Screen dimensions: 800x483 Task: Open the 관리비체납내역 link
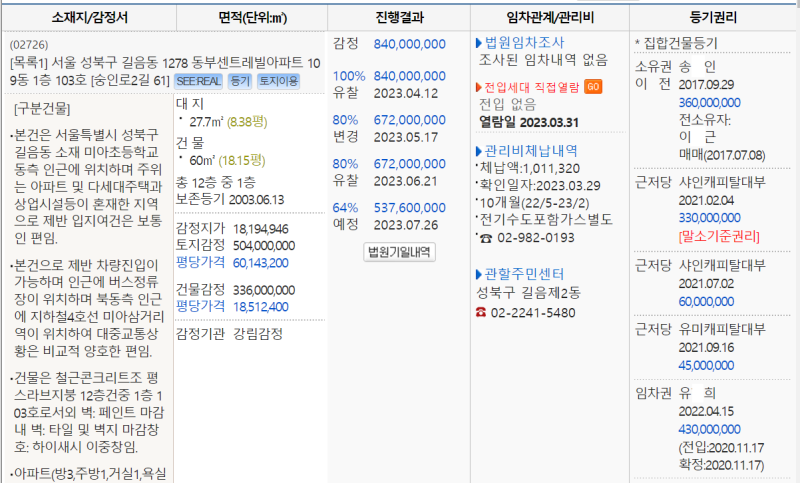coord(531,151)
